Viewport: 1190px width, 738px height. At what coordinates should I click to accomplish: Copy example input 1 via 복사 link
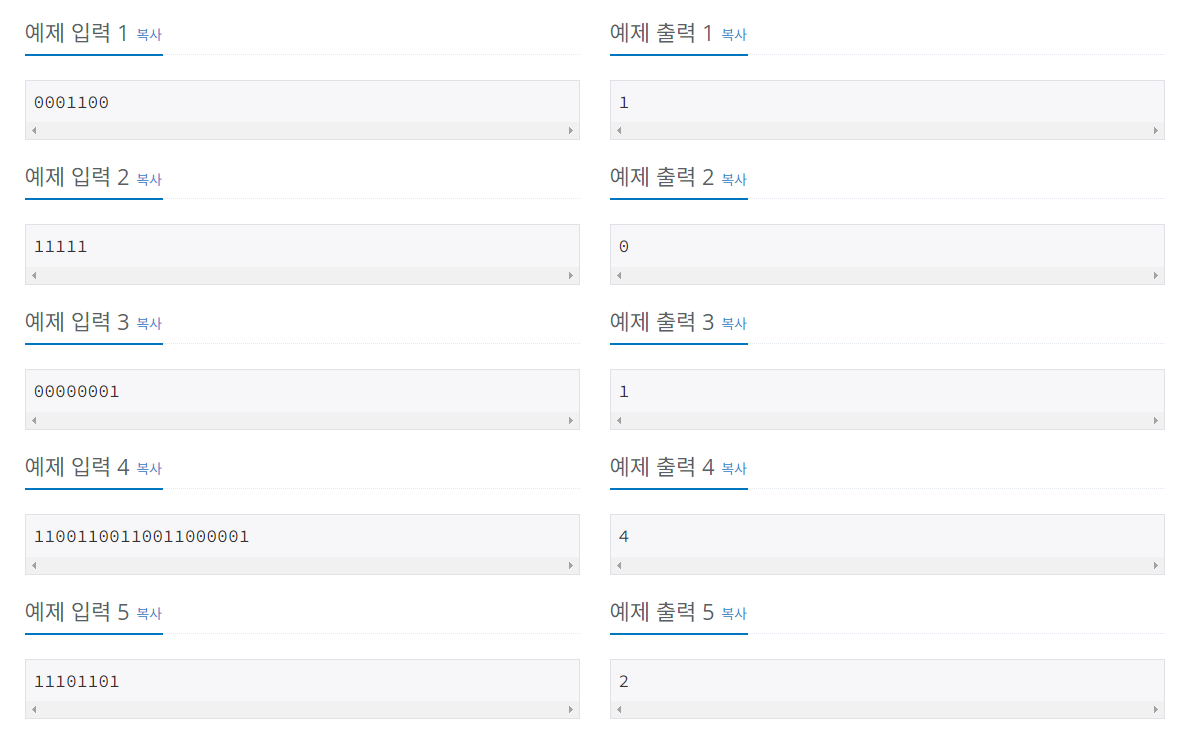149,35
